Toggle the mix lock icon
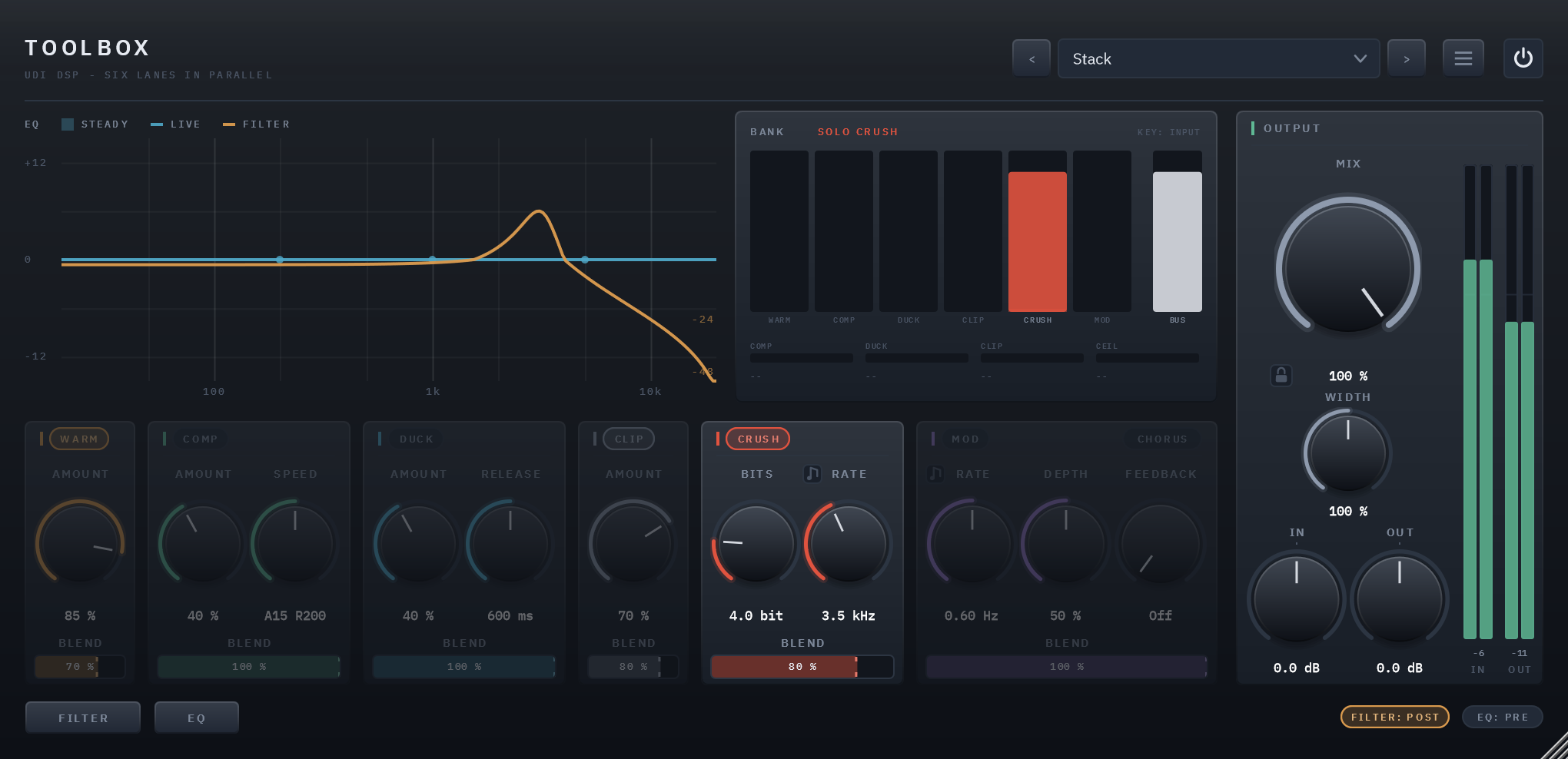 (x=1281, y=375)
